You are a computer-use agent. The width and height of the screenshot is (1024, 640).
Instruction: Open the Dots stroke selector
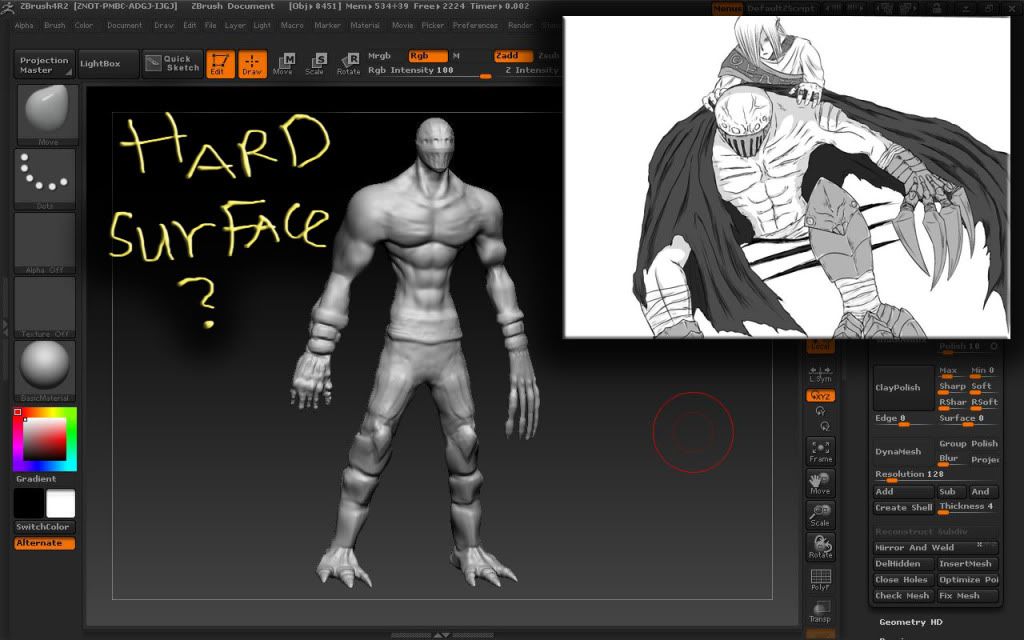[45, 178]
